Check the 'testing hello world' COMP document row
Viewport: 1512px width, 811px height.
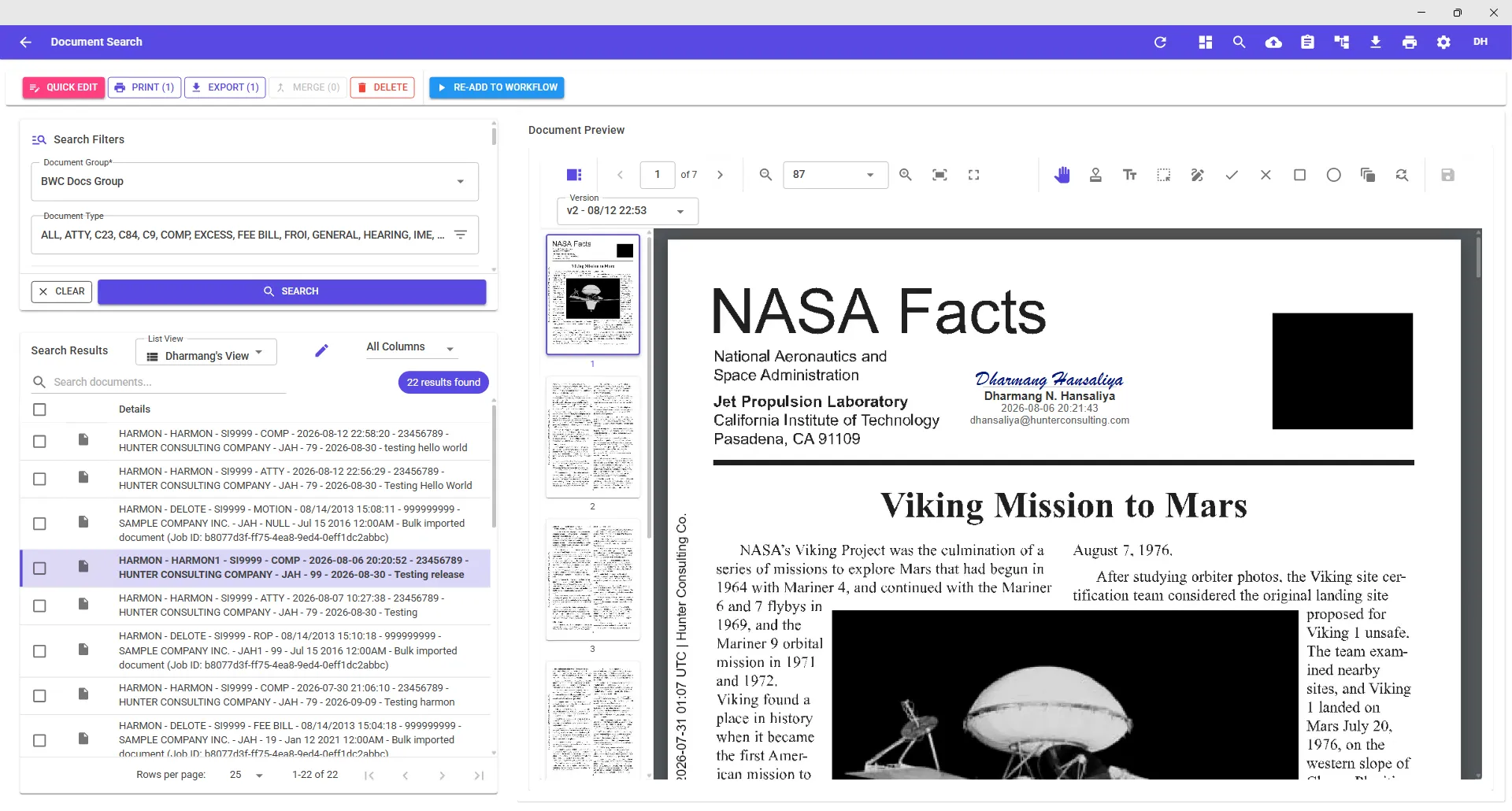[x=39, y=442]
